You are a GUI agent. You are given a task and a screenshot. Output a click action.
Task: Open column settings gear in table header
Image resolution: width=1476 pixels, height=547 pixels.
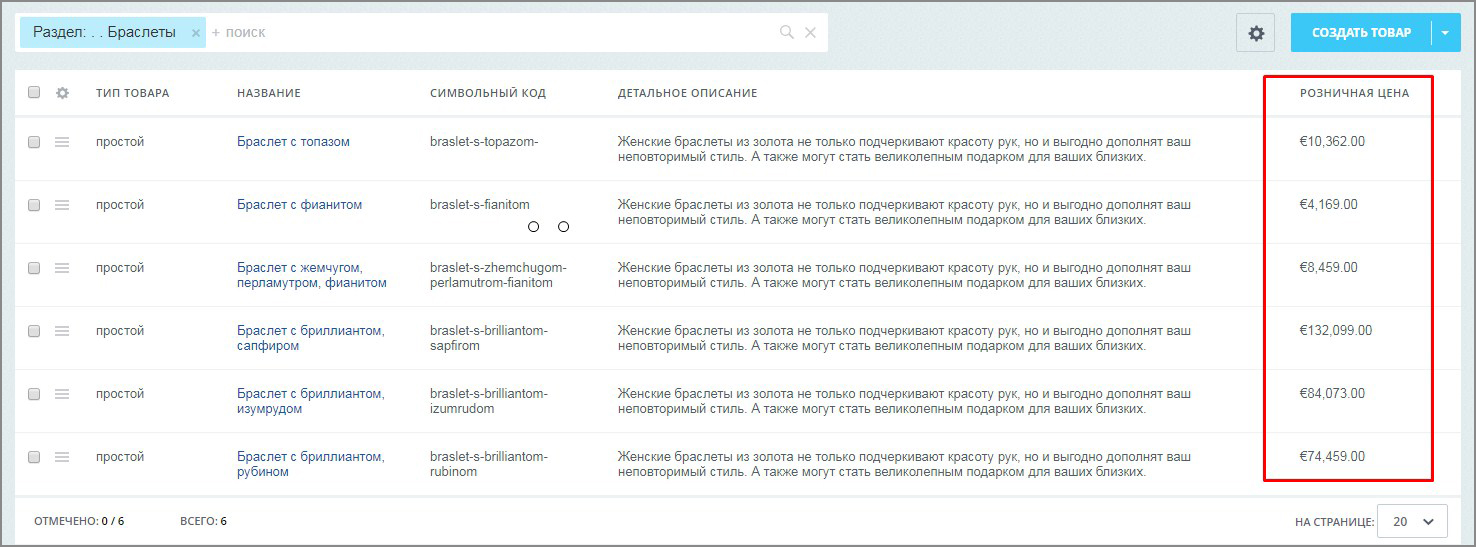[62, 93]
